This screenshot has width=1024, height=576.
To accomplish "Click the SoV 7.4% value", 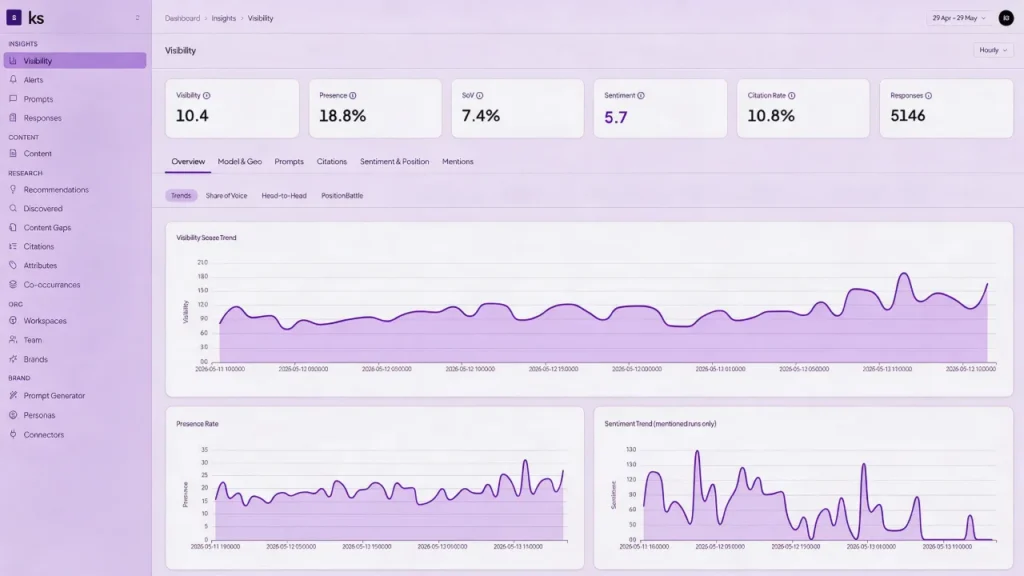I will [x=481, y=116].
